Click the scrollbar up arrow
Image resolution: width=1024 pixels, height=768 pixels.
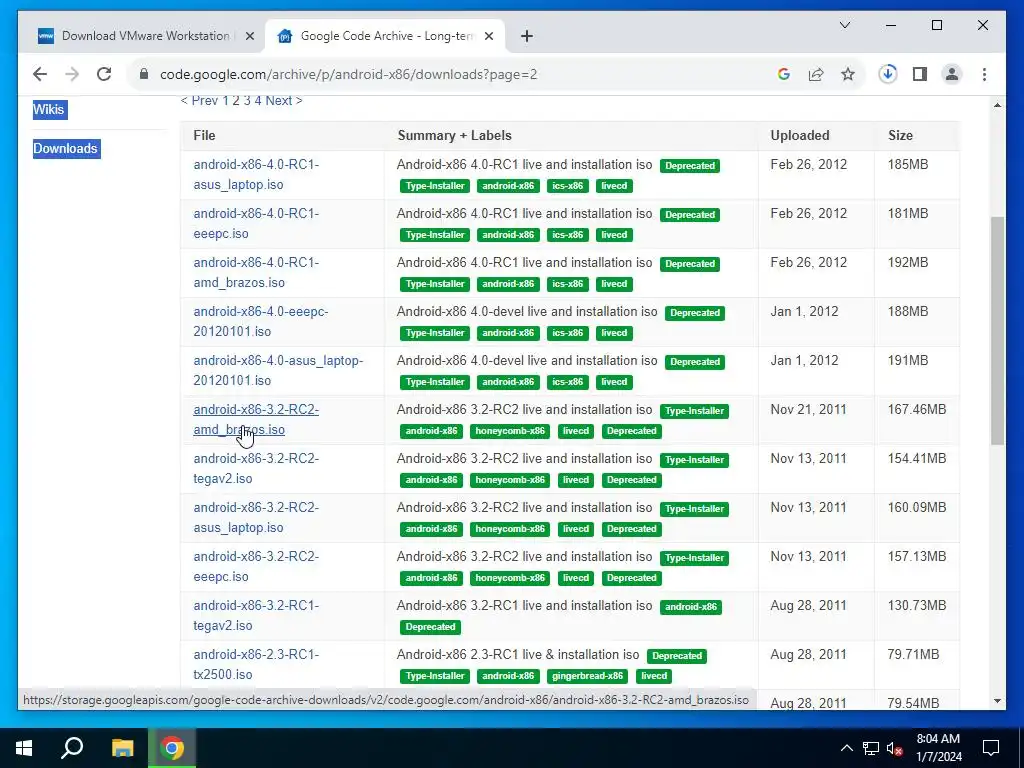click(997, 104)
